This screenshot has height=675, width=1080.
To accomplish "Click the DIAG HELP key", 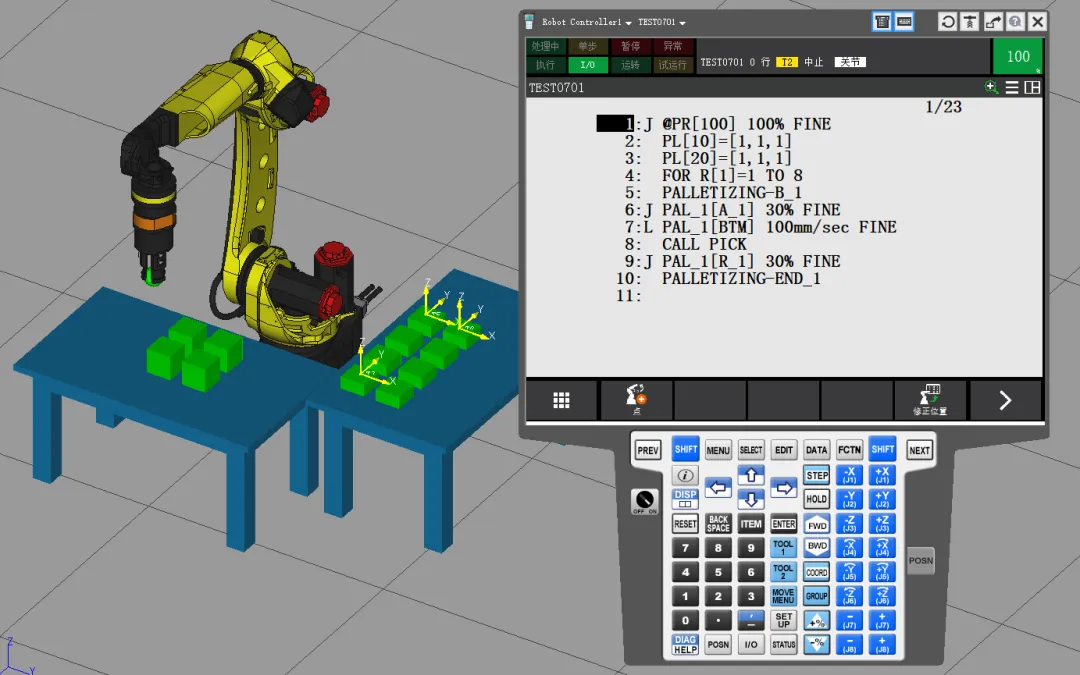I will coord(685,645).
